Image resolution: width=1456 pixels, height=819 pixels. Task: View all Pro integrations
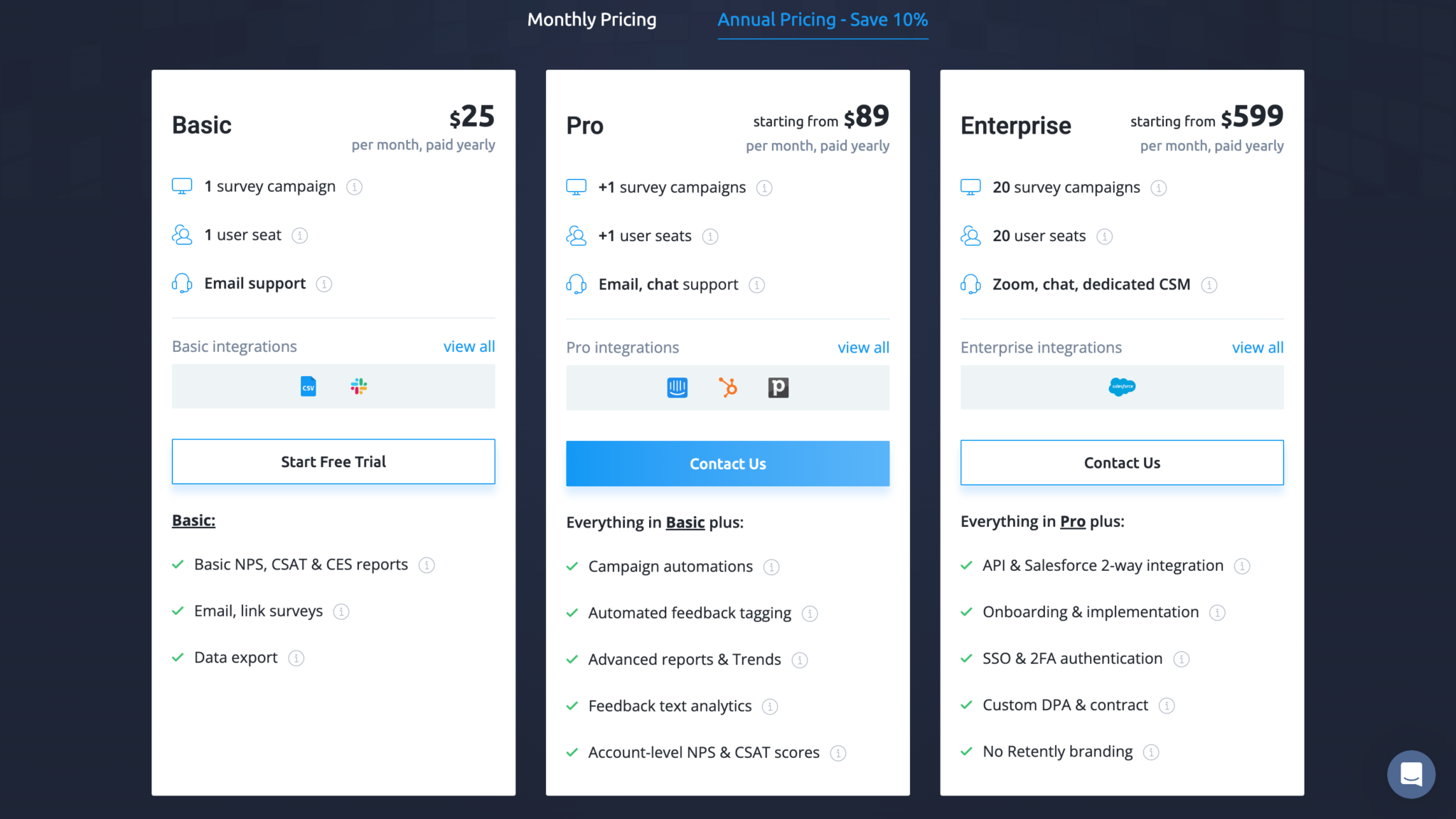pyautogui.click(x=864, y=347)
